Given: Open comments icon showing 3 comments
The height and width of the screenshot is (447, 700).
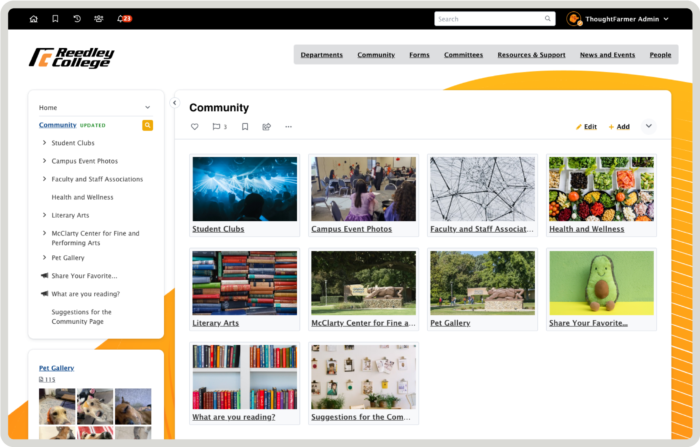Looking at the screenshot, I should click(218, 127).
